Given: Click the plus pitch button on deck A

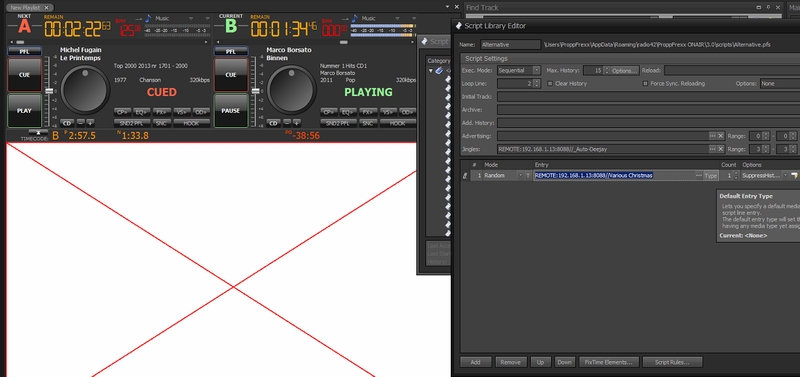Looking at the screenshot, I should pos(90,123).
